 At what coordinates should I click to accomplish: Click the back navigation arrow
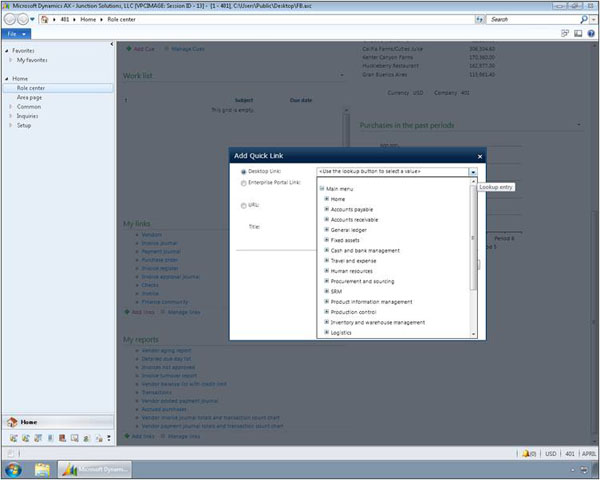coord(10,19)
